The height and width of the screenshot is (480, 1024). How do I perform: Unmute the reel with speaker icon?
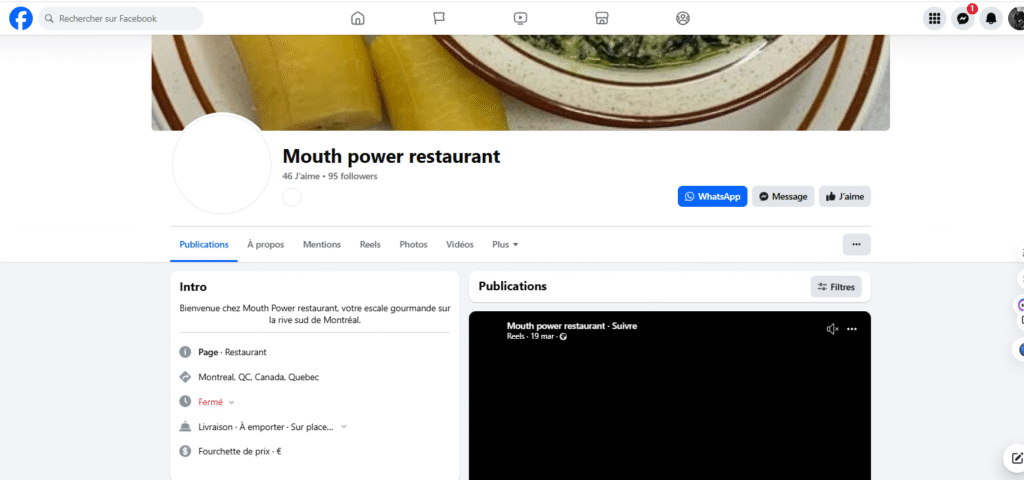pos(832,329)
